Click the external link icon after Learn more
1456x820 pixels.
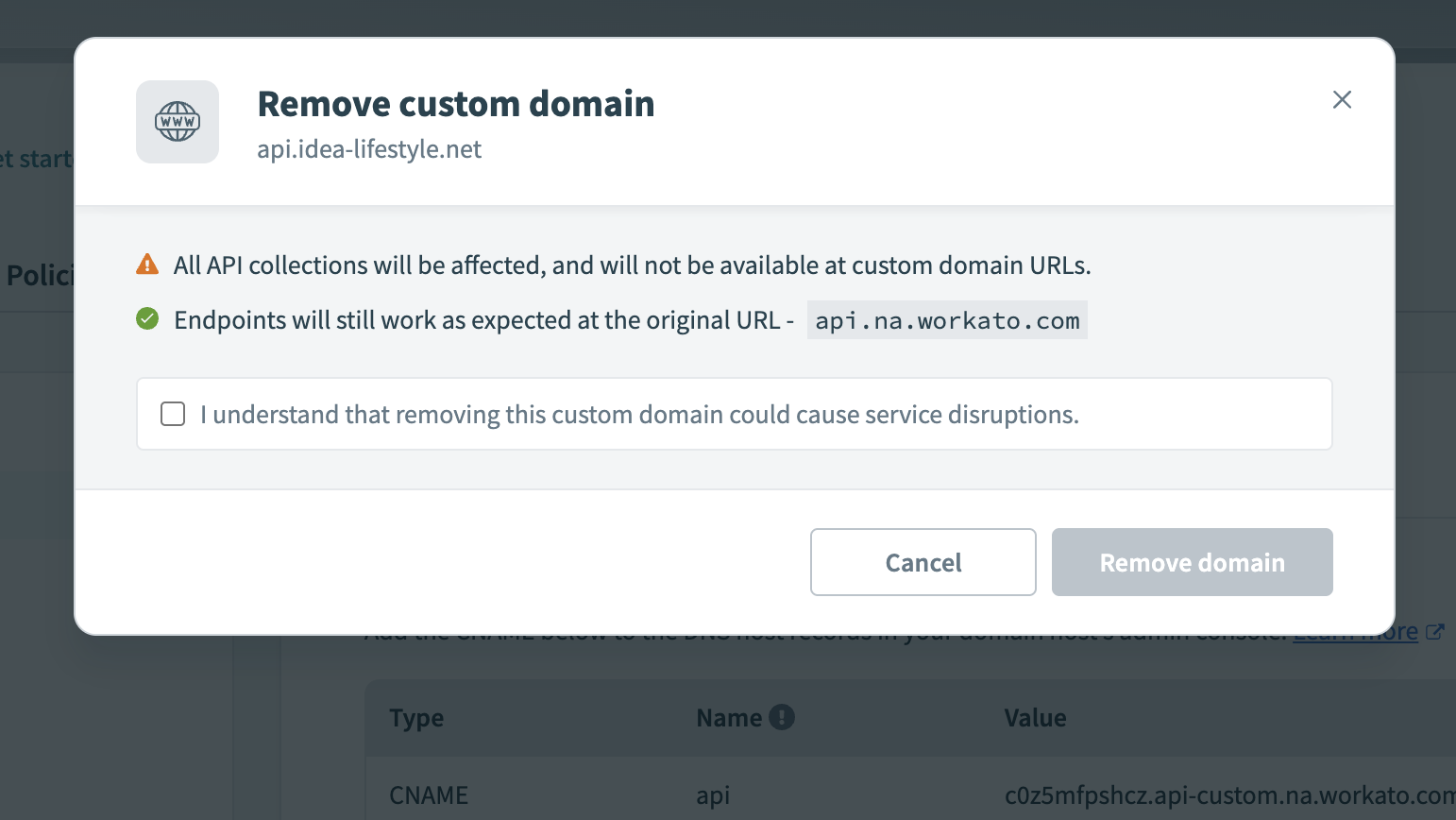tap(1437, 630)
